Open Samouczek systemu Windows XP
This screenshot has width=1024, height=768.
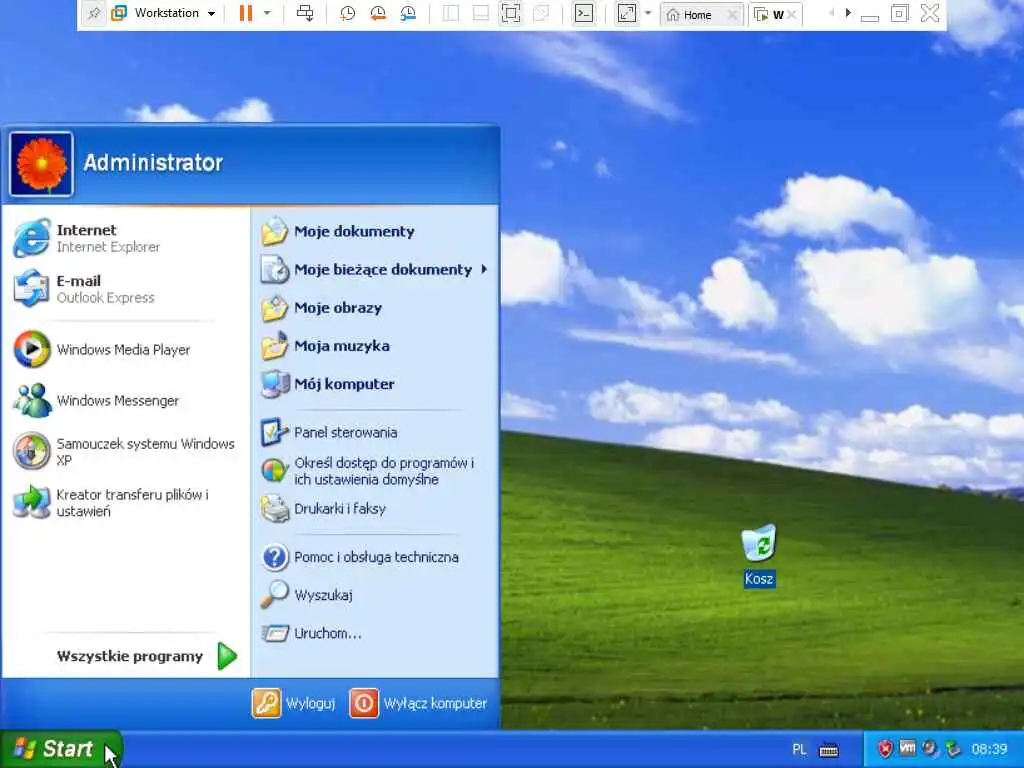(126, 451)
